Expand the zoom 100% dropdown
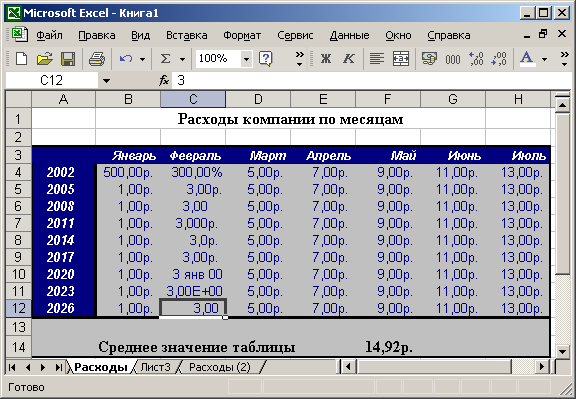 [x=246, y=59]
